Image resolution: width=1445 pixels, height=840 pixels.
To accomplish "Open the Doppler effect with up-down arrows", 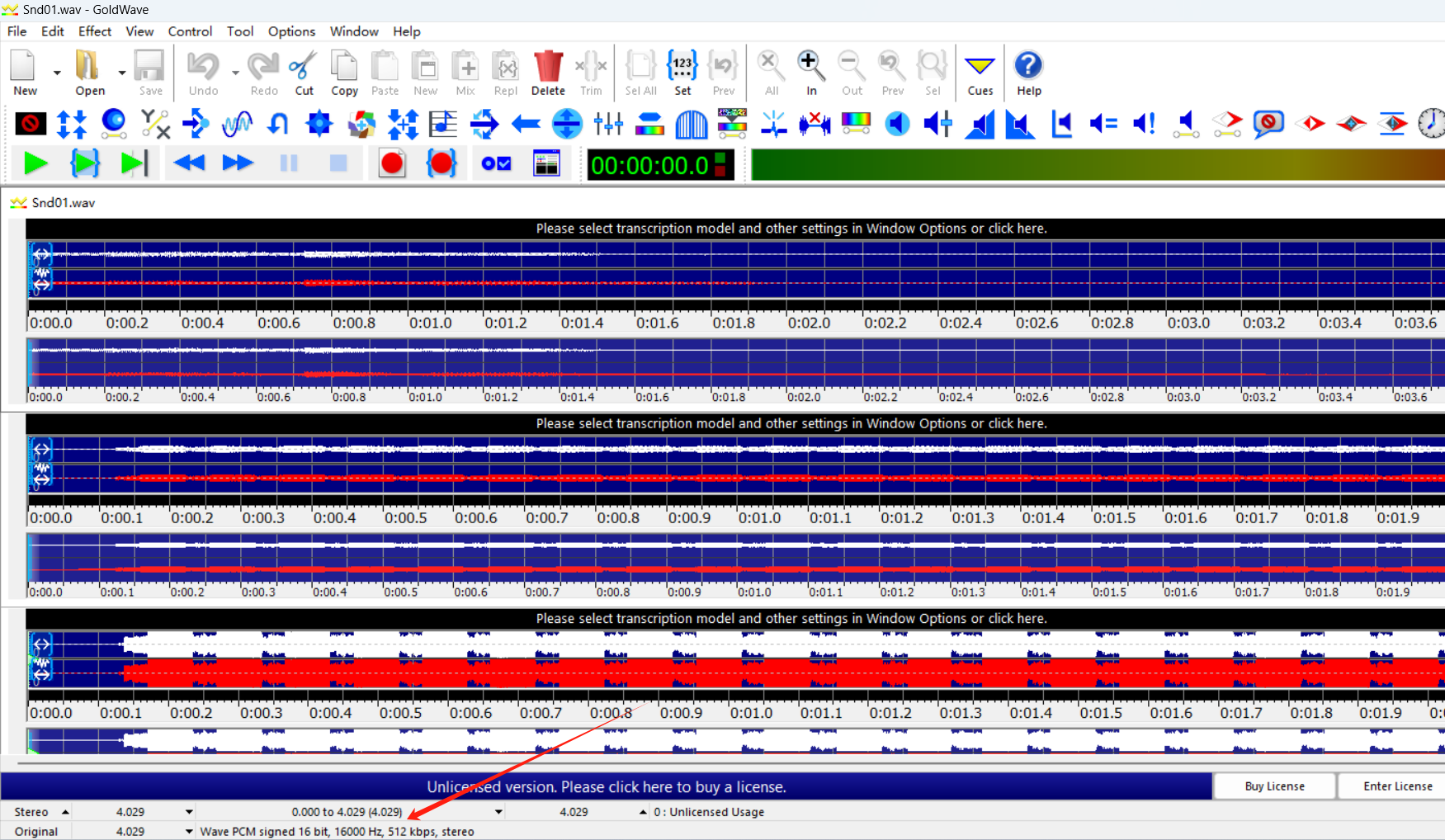I will [x=72, y=124].
